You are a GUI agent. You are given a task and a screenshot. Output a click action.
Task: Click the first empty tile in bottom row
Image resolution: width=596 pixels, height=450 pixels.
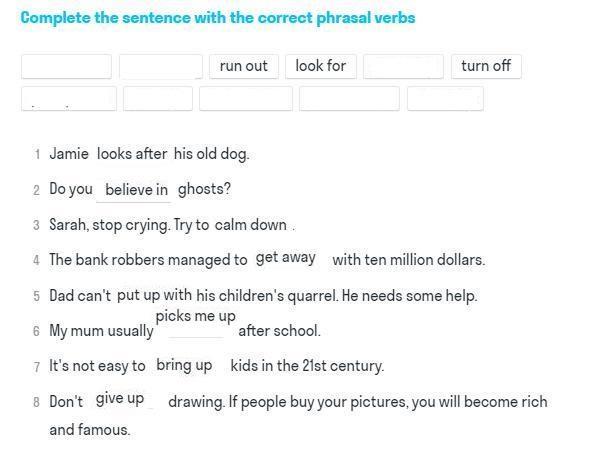click(x=69, y=98)
